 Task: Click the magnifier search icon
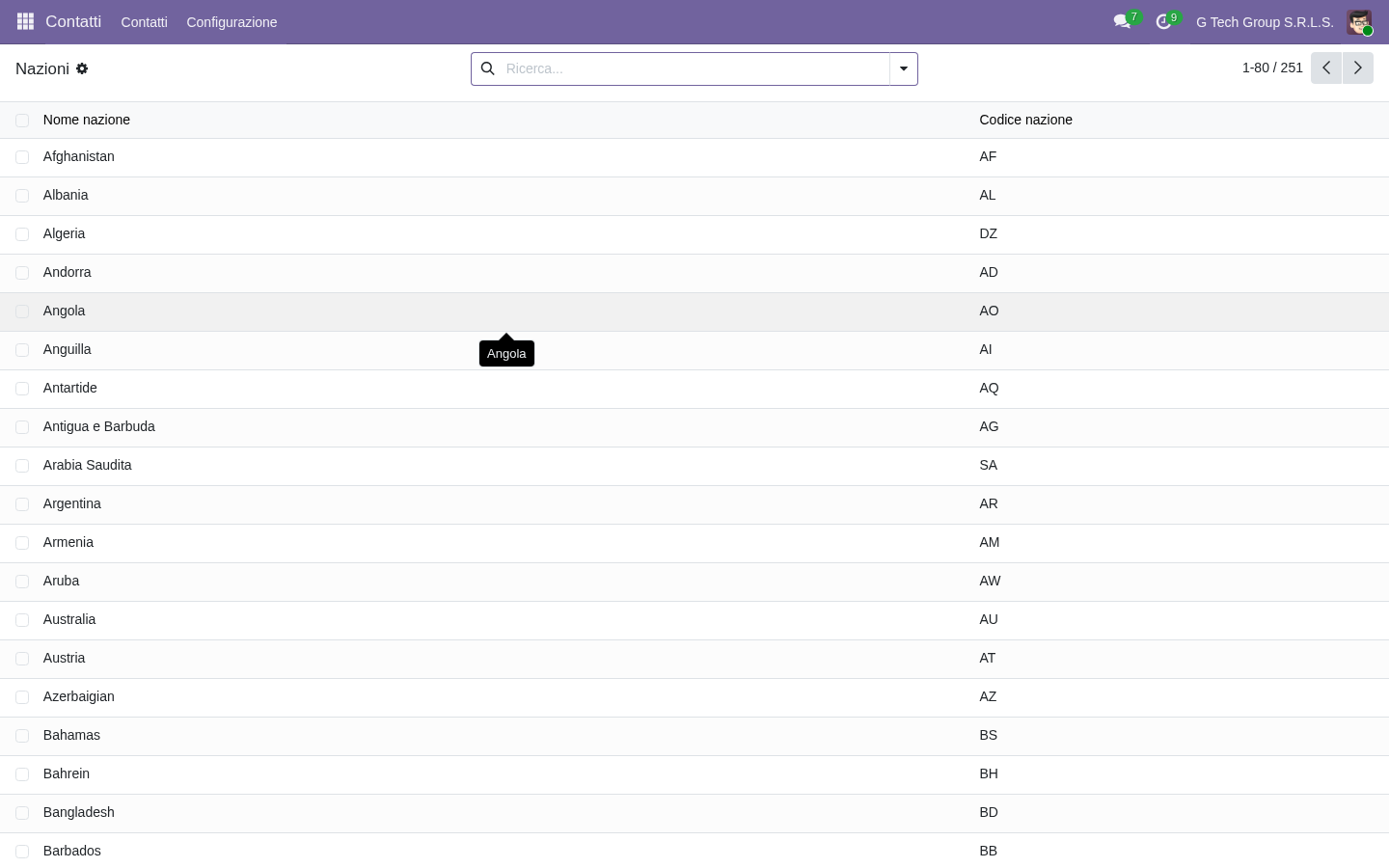[x=488, y=68]
